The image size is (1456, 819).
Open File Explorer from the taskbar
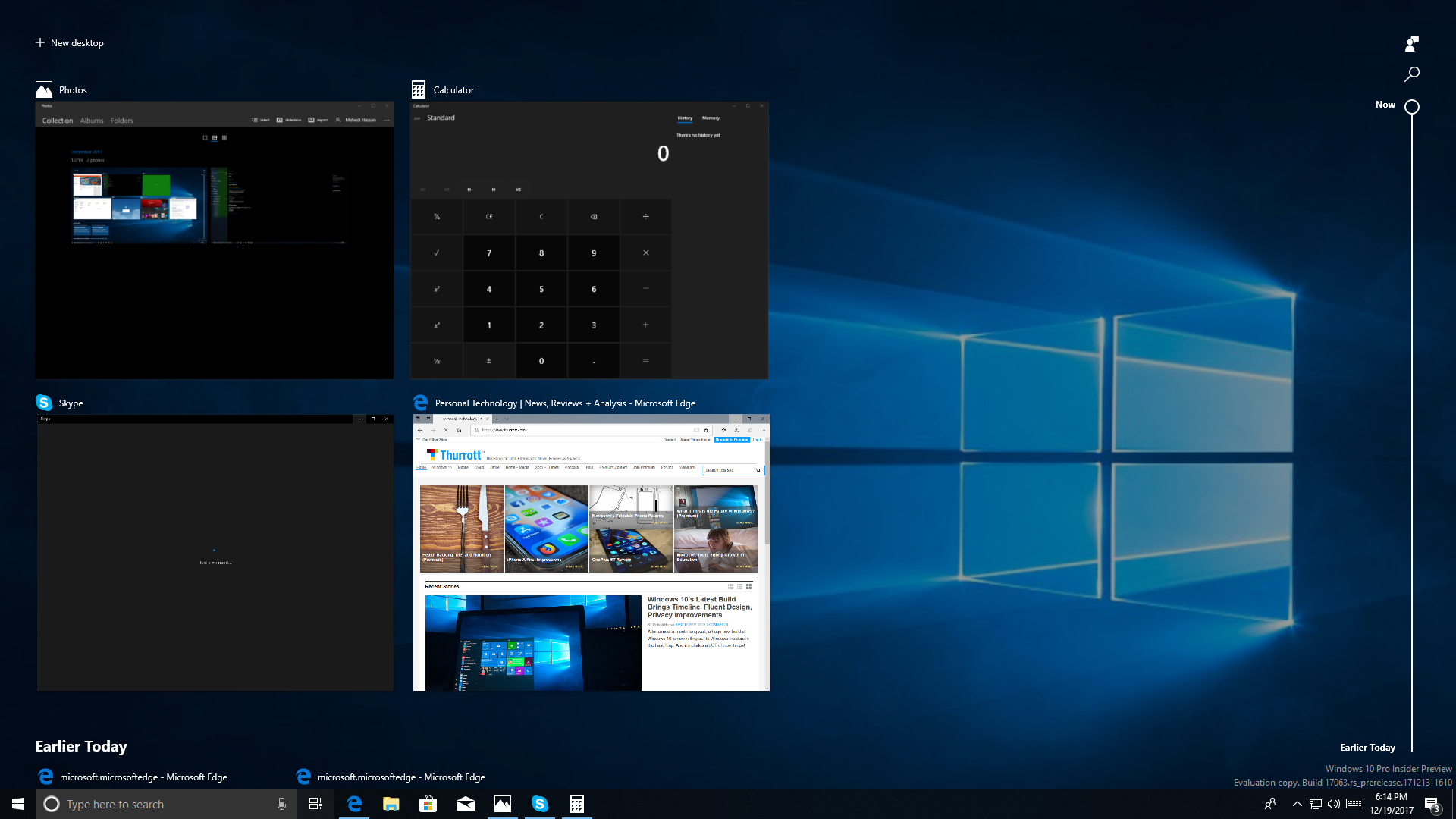click(x=391, y=804)
